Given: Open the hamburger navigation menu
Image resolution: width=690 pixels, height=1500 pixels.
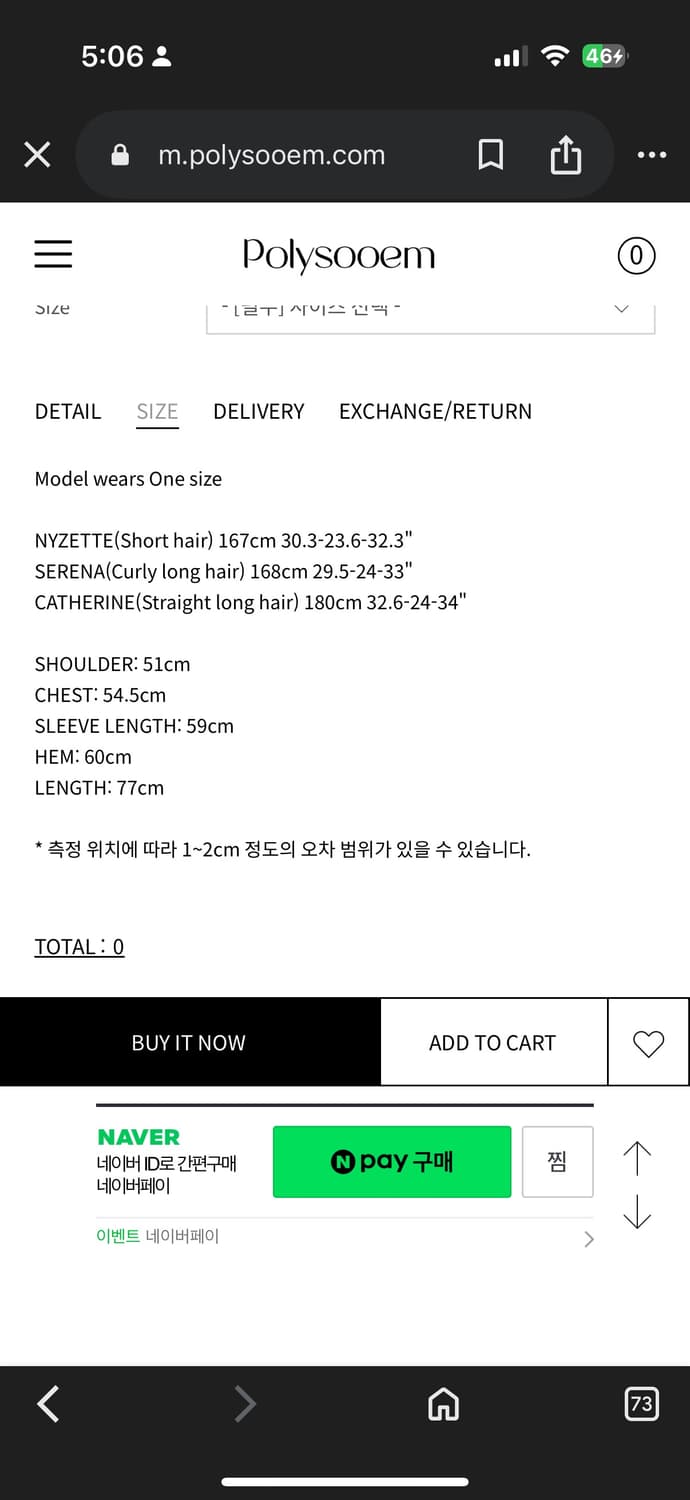Looking at the screenshot, I should click(53, 255).
